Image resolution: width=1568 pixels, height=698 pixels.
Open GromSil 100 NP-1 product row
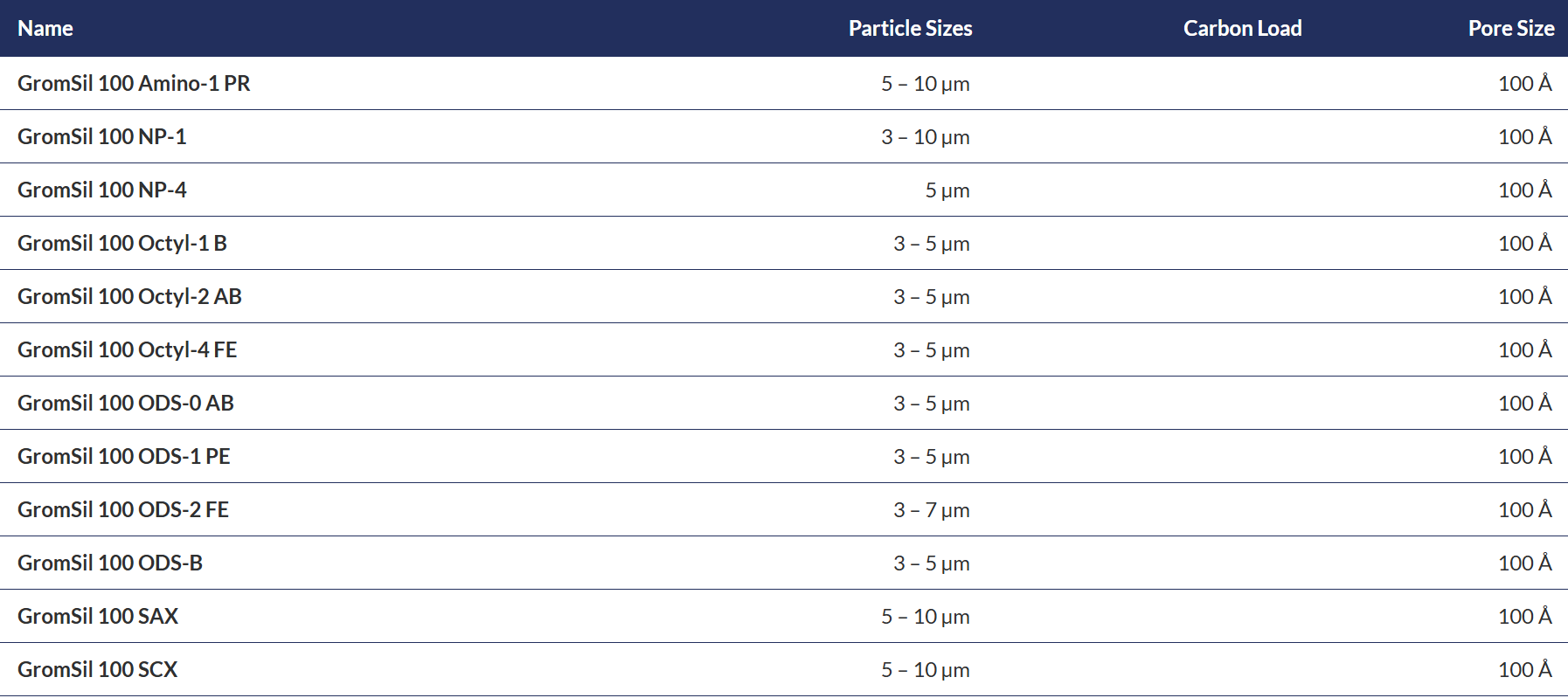coord(101,136)
